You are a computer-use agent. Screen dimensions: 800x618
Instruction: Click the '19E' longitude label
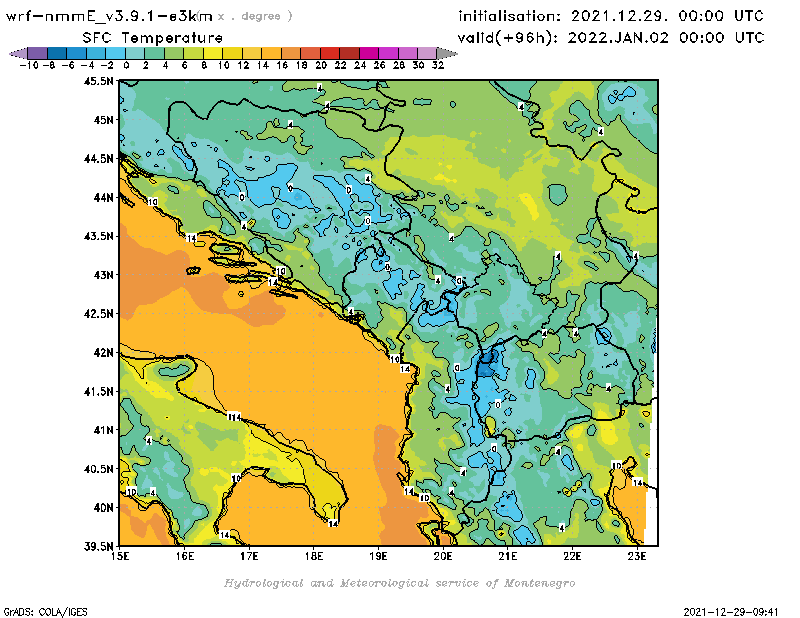pyautogui.click(x=379, y=556)
